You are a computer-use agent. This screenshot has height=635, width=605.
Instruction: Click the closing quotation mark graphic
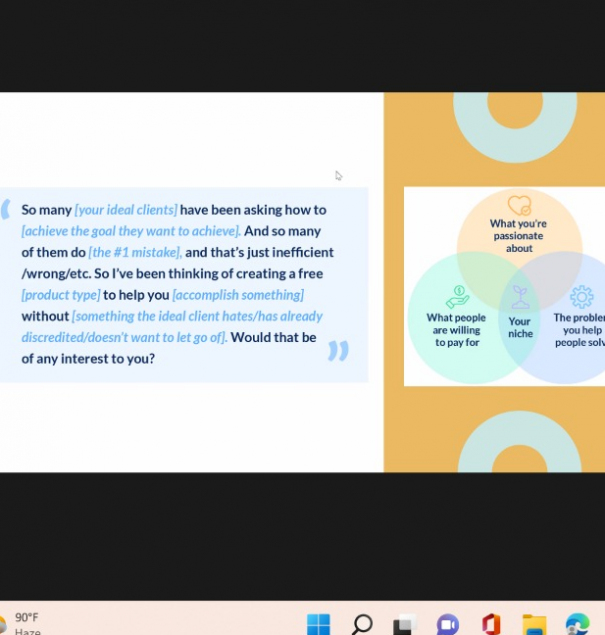click(x=338, y=350)
